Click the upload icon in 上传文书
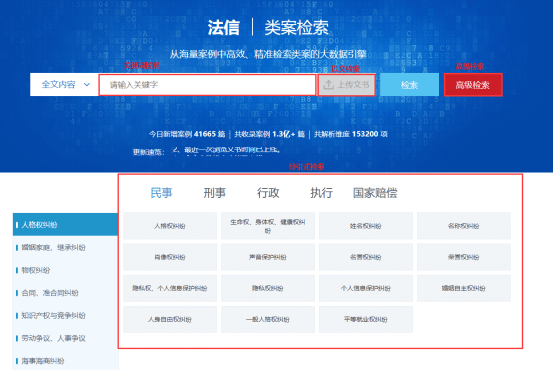 tap(329, 85)
